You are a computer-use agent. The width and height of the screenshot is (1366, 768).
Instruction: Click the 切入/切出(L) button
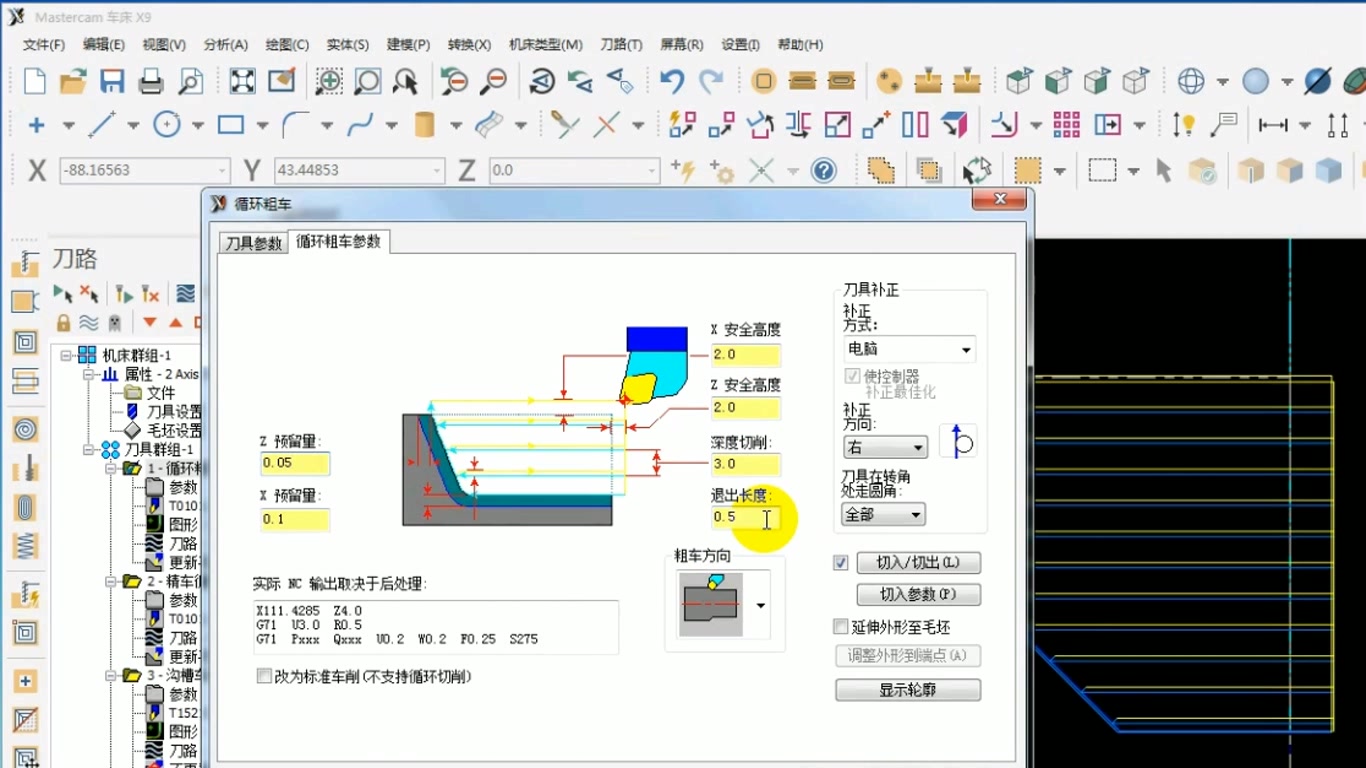(x=918, y=563)
